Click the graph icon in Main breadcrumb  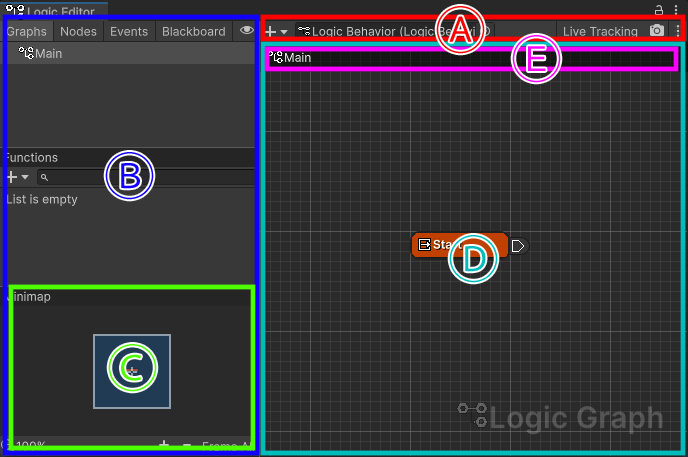tap(275, 58)
